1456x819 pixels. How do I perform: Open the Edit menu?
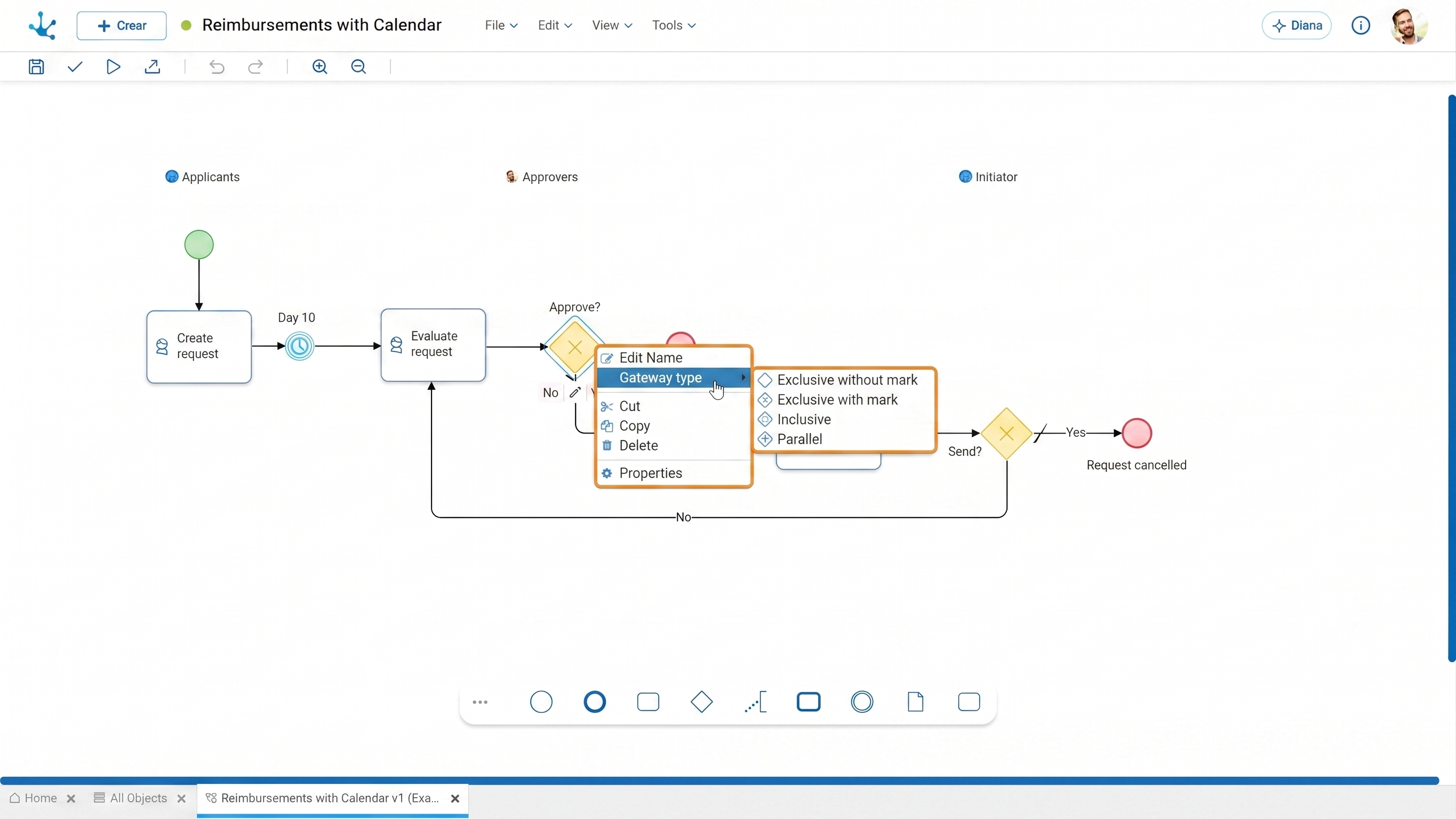click(x=555, y=26)
